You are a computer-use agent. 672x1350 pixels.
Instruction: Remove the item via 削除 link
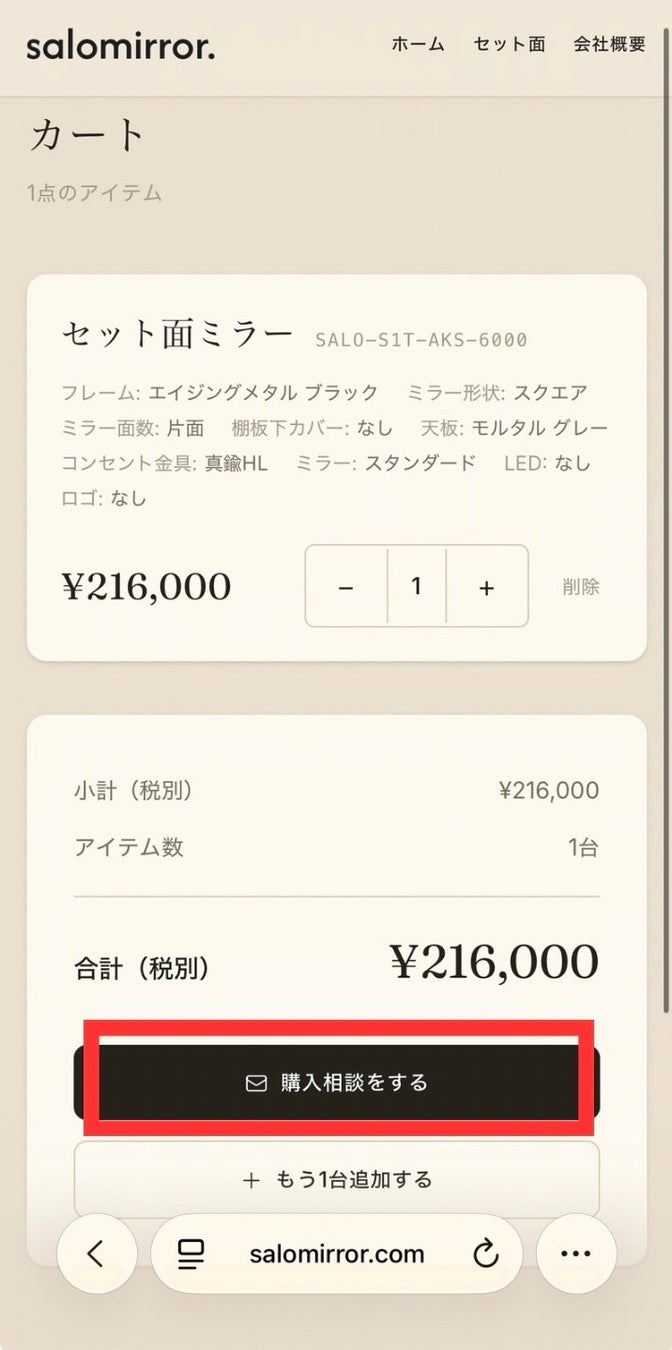pos(581,587)
